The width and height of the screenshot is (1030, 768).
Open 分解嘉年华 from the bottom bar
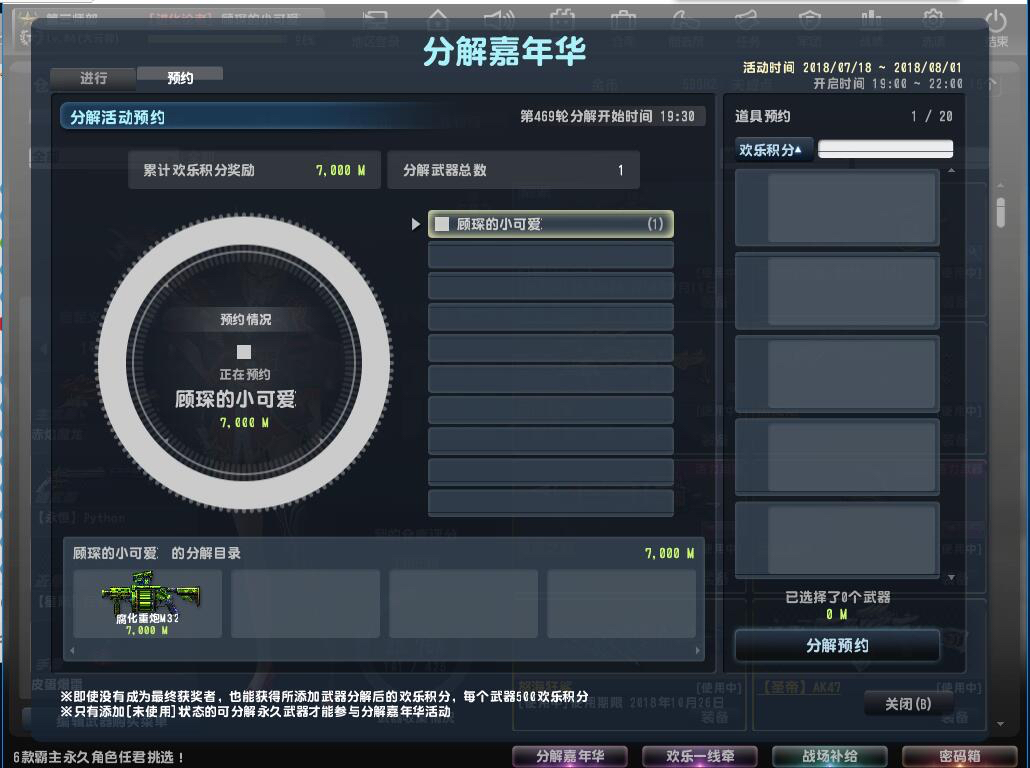[x=570, y=756]
